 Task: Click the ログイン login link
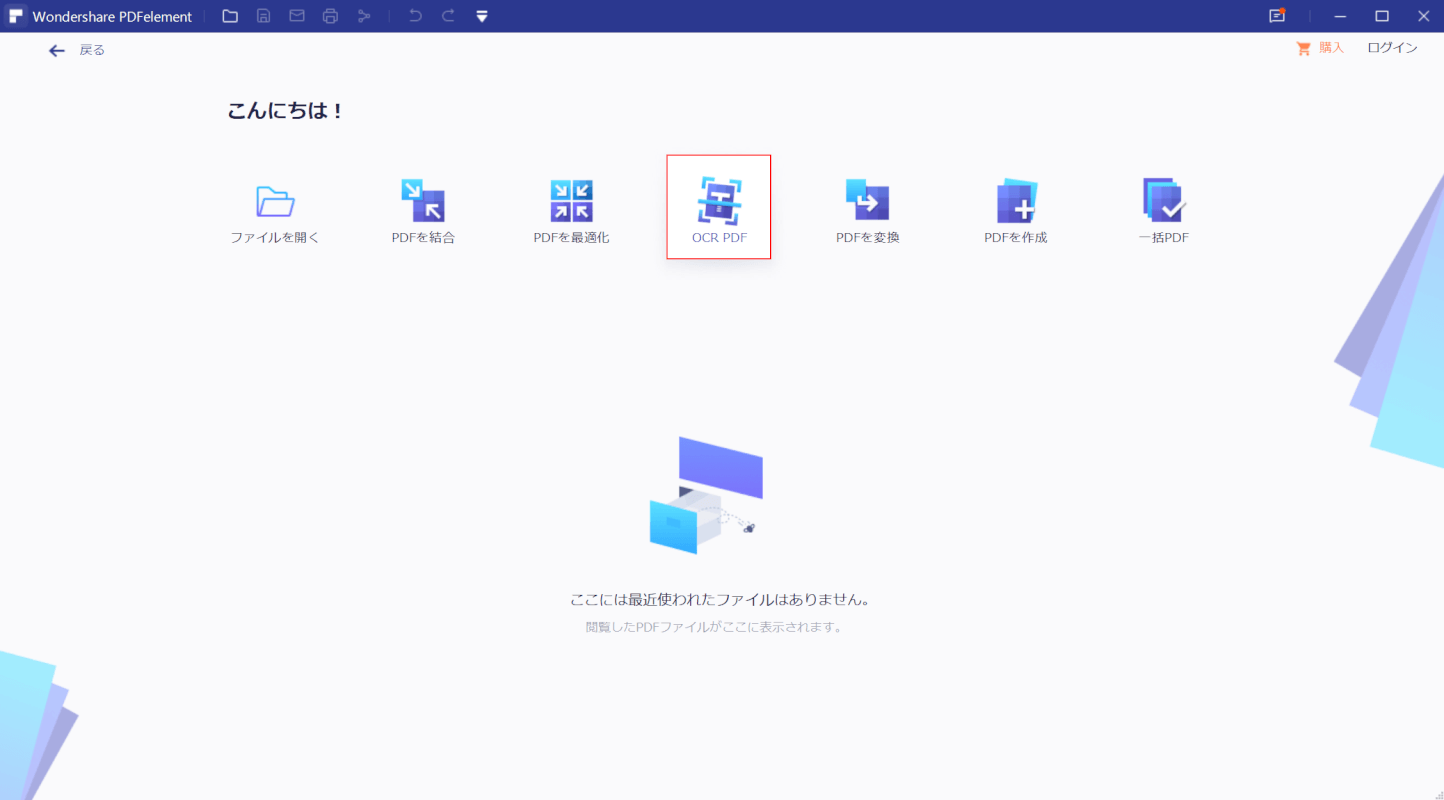[x=1392, y=48]
